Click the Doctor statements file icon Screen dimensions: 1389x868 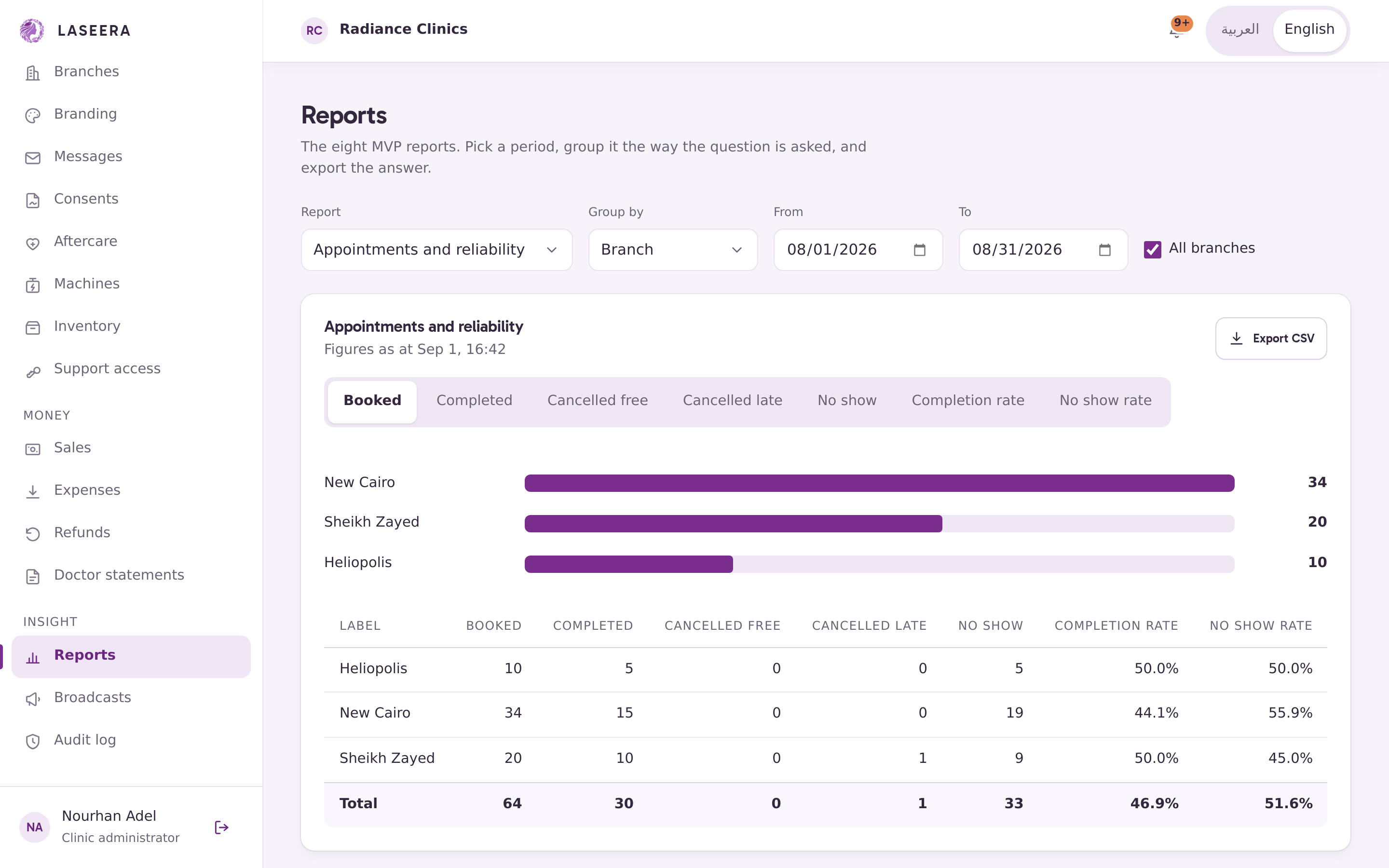(33, 577)
